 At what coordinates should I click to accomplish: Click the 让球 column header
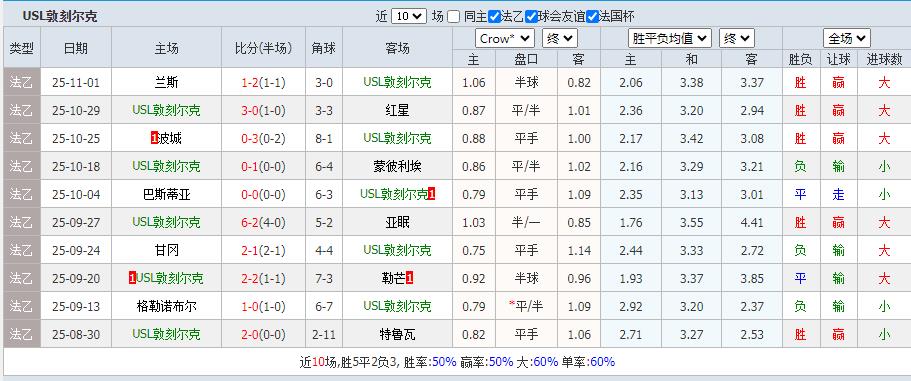(838, 59)
